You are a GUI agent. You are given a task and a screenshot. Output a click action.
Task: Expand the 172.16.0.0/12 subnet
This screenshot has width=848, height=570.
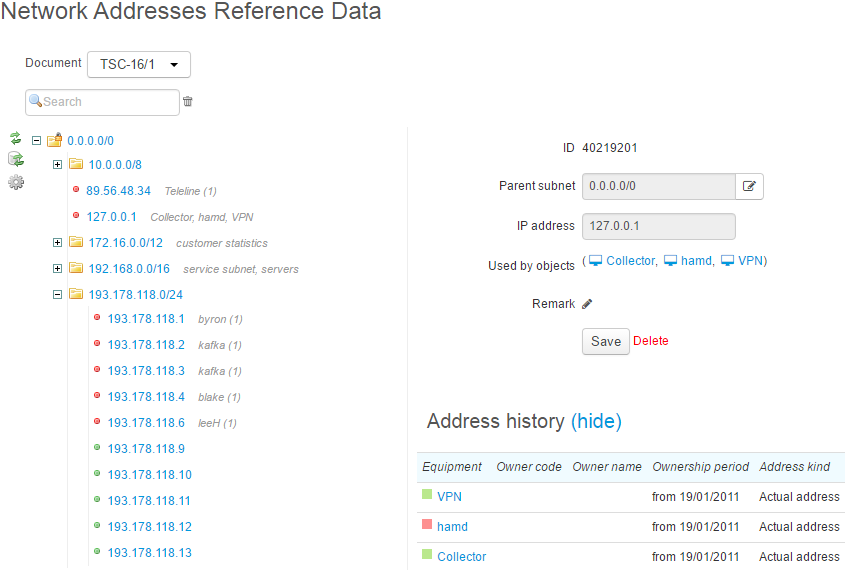57,243
